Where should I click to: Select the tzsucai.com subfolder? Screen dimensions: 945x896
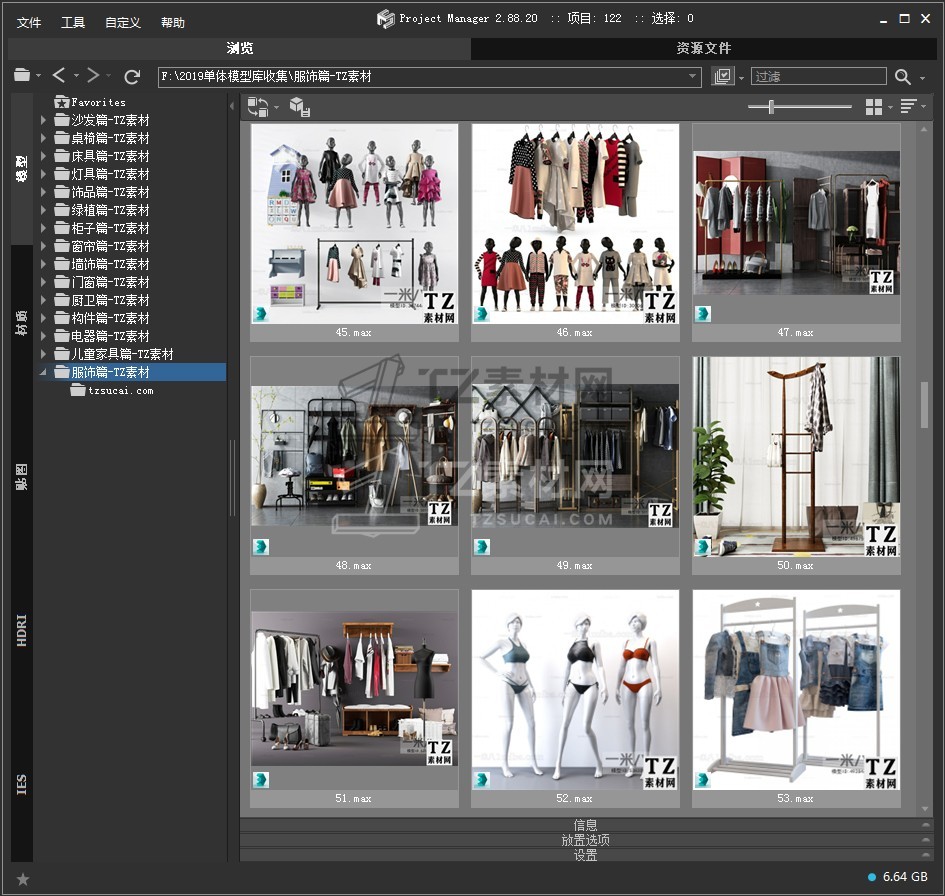(120, 391)
